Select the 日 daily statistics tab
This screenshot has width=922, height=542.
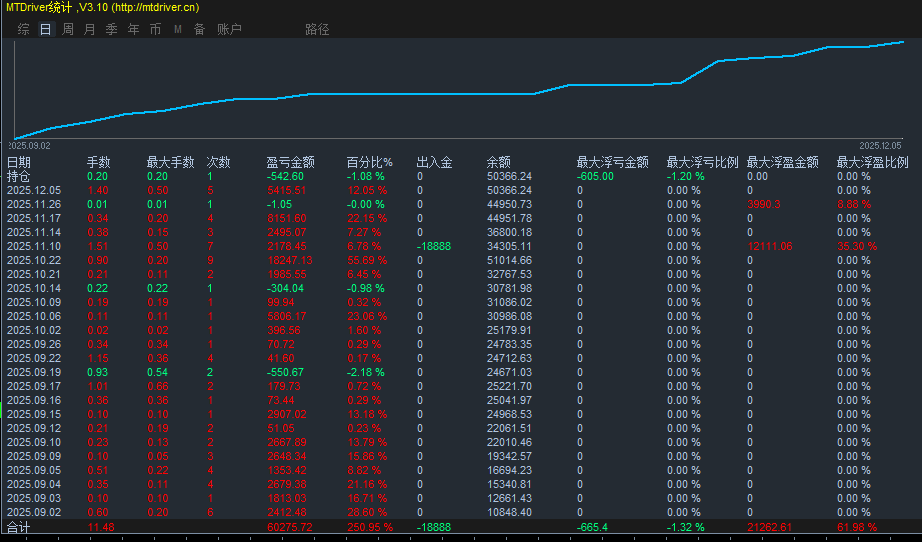[45, 29]
